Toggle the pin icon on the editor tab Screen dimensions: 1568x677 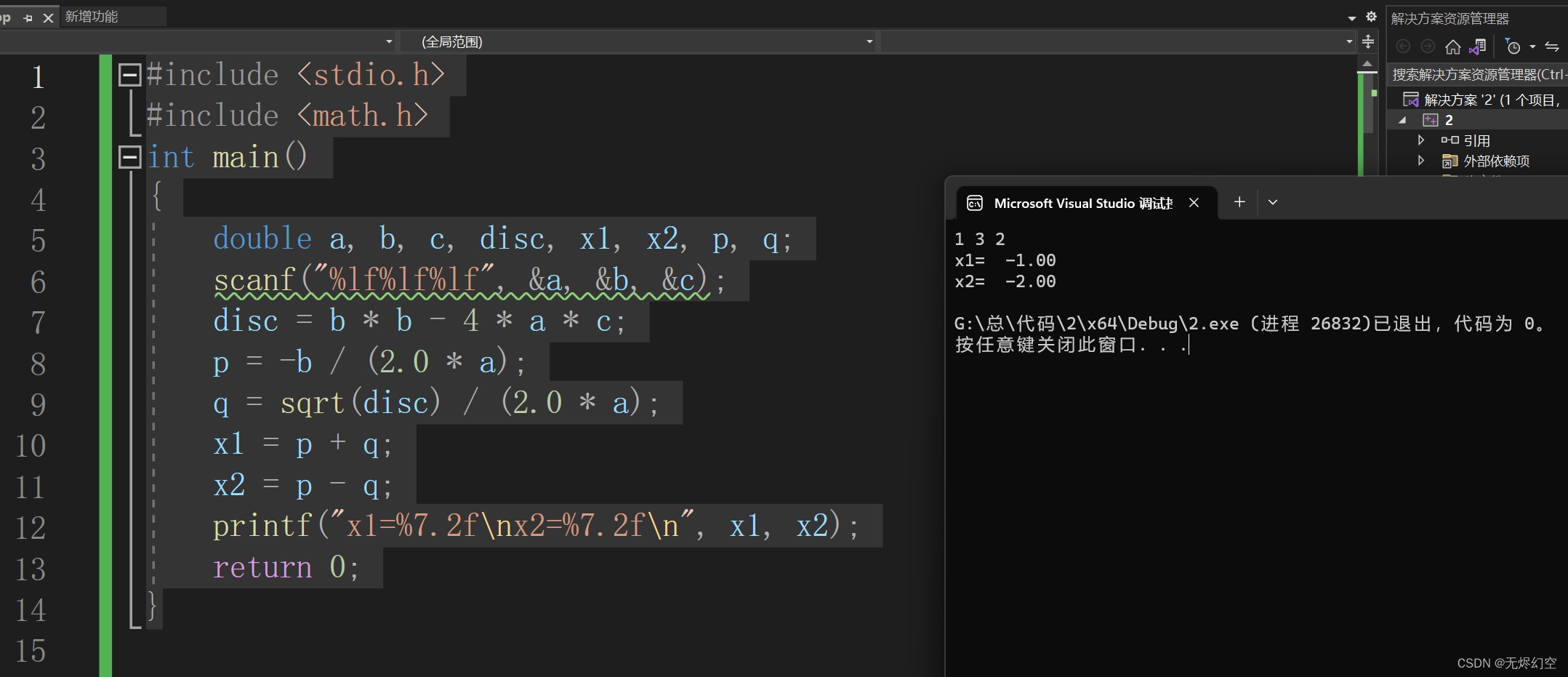click(28, 17)
